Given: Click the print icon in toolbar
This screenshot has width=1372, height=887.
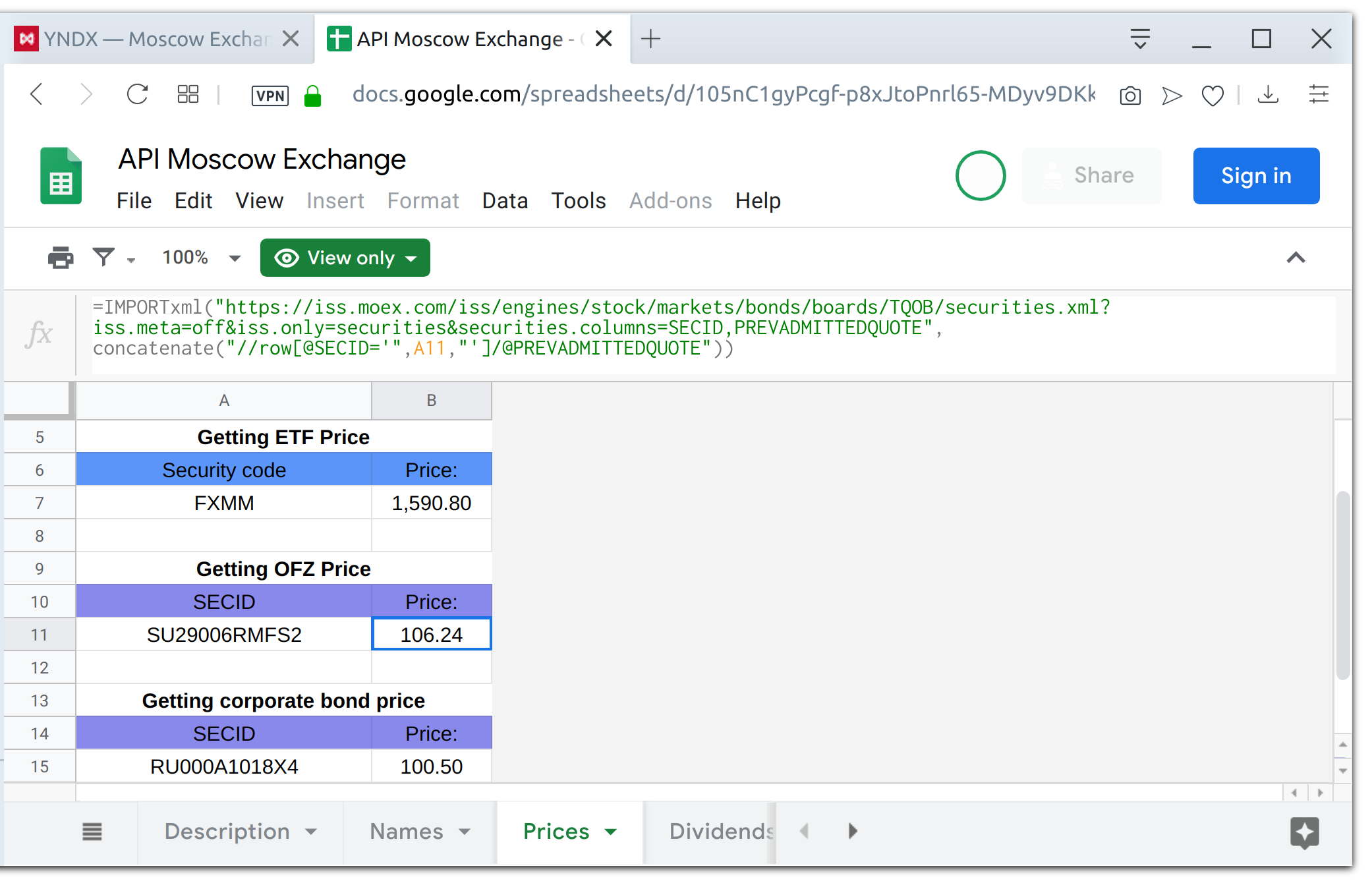Looking at the screenshot, I should (x=61, y=258).
